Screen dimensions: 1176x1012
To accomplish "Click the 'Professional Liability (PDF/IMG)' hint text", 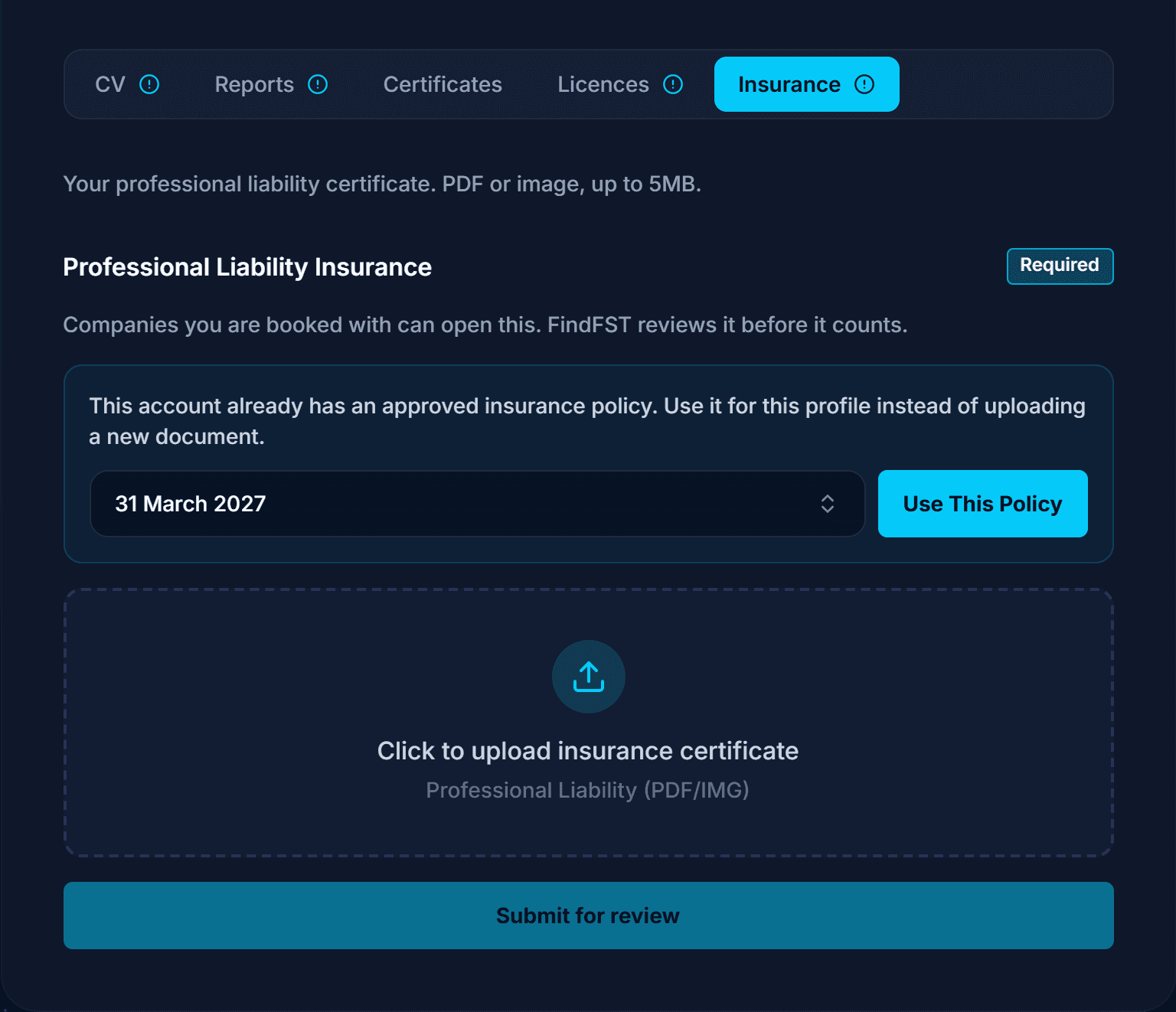I will point(588,790).
